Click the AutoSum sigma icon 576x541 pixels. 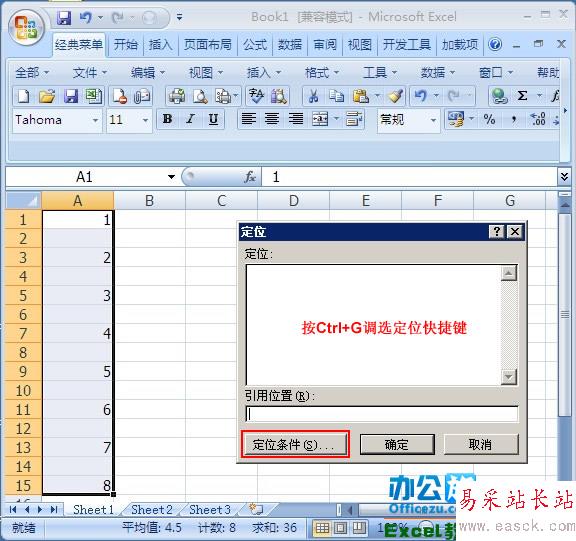click(x=522, y=96)
